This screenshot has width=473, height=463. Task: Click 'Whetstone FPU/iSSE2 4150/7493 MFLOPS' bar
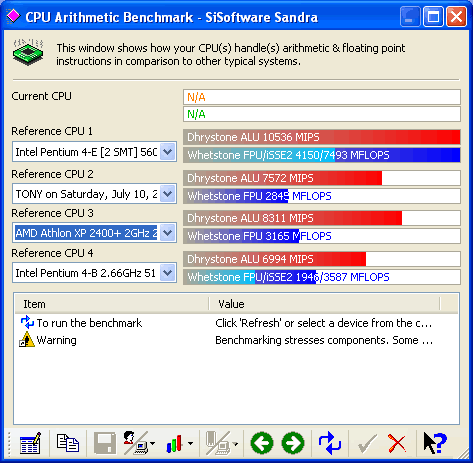point(322,155)
